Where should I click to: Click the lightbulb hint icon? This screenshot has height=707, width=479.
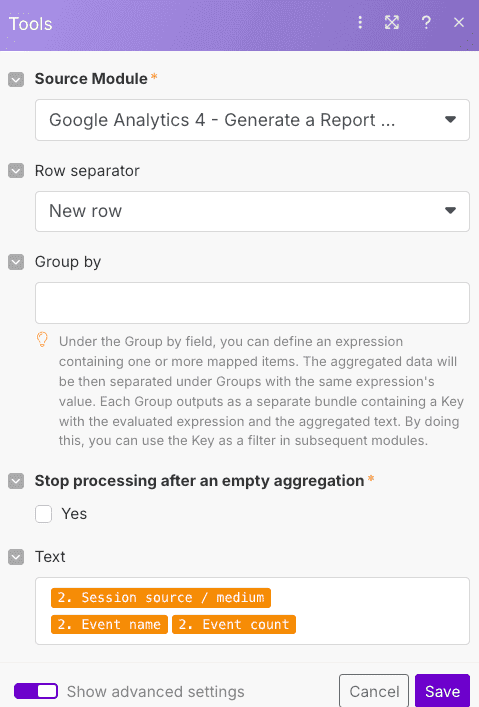click(42, 340)
